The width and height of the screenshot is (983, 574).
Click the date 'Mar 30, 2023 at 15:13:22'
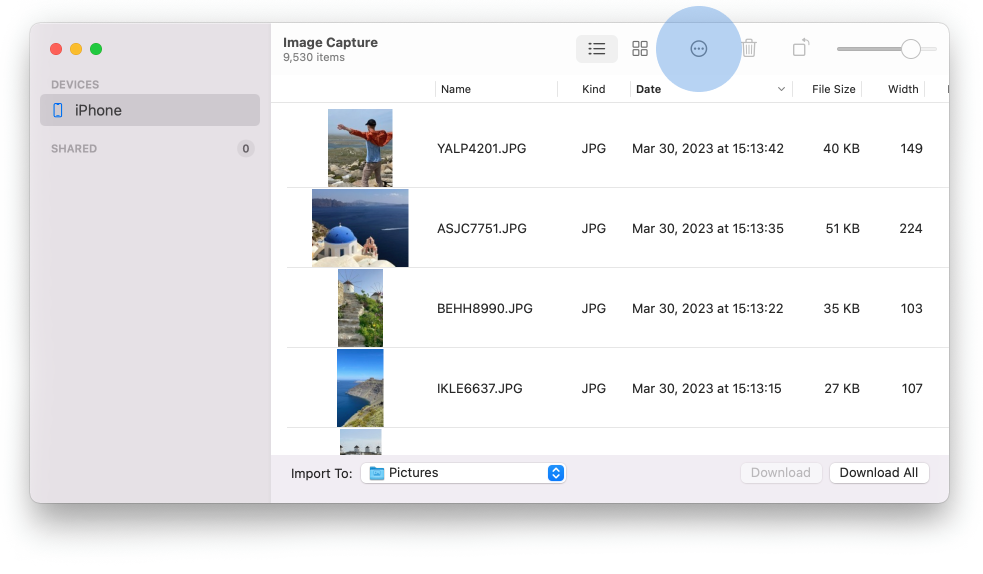[708, 309]
